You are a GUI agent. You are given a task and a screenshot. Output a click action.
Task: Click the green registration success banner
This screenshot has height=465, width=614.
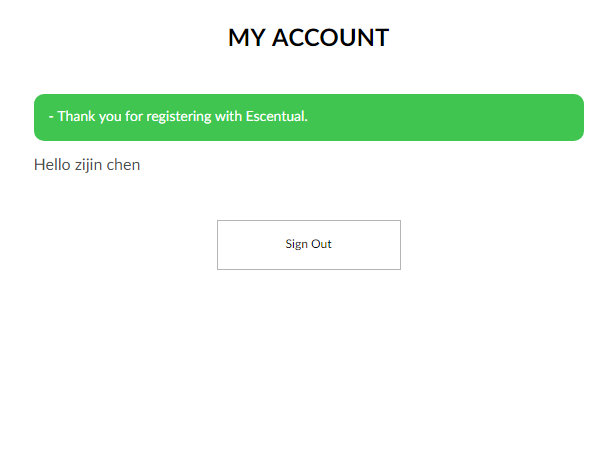click(x=308, y=117)
